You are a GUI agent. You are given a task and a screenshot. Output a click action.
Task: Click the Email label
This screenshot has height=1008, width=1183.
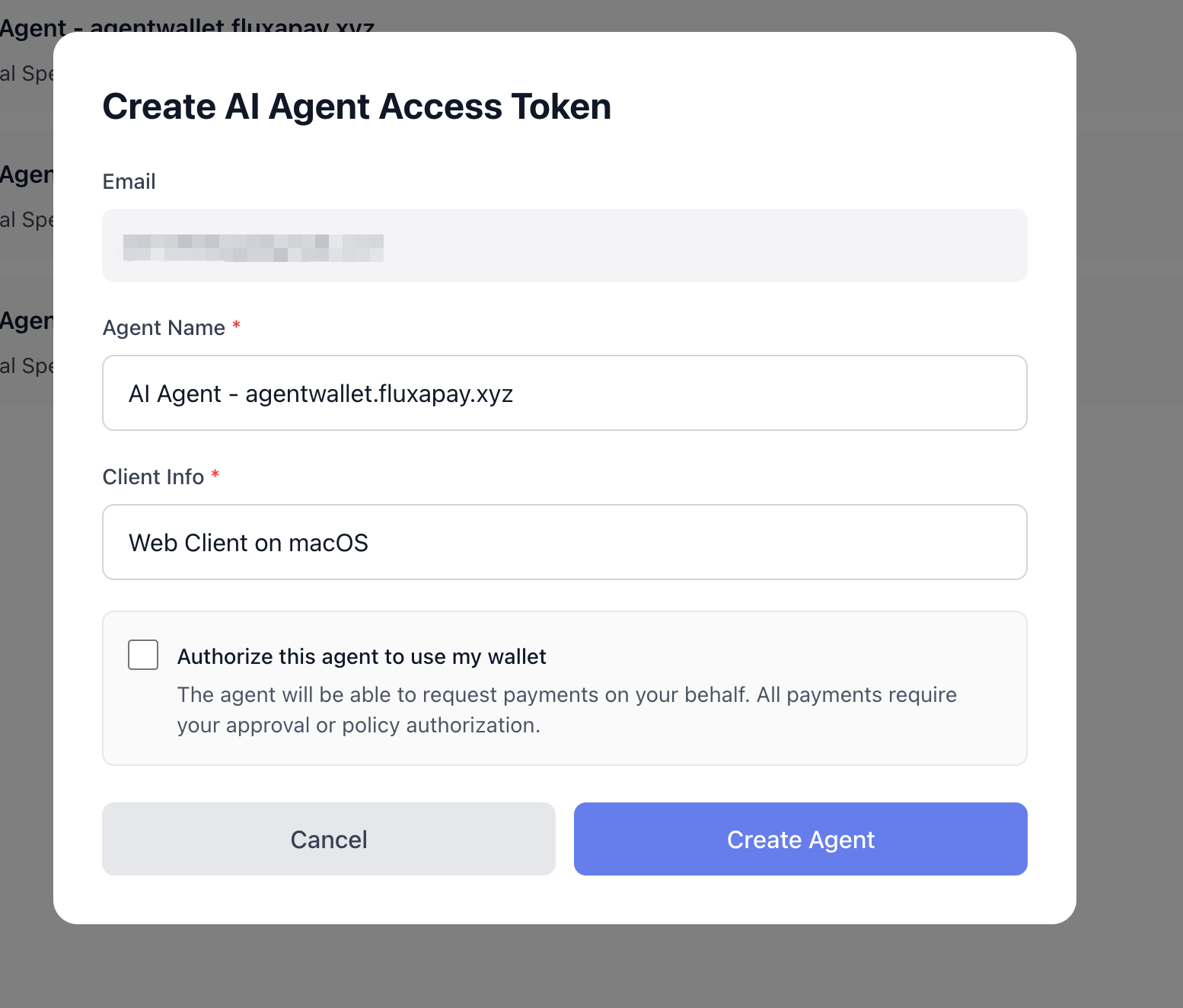129,181
